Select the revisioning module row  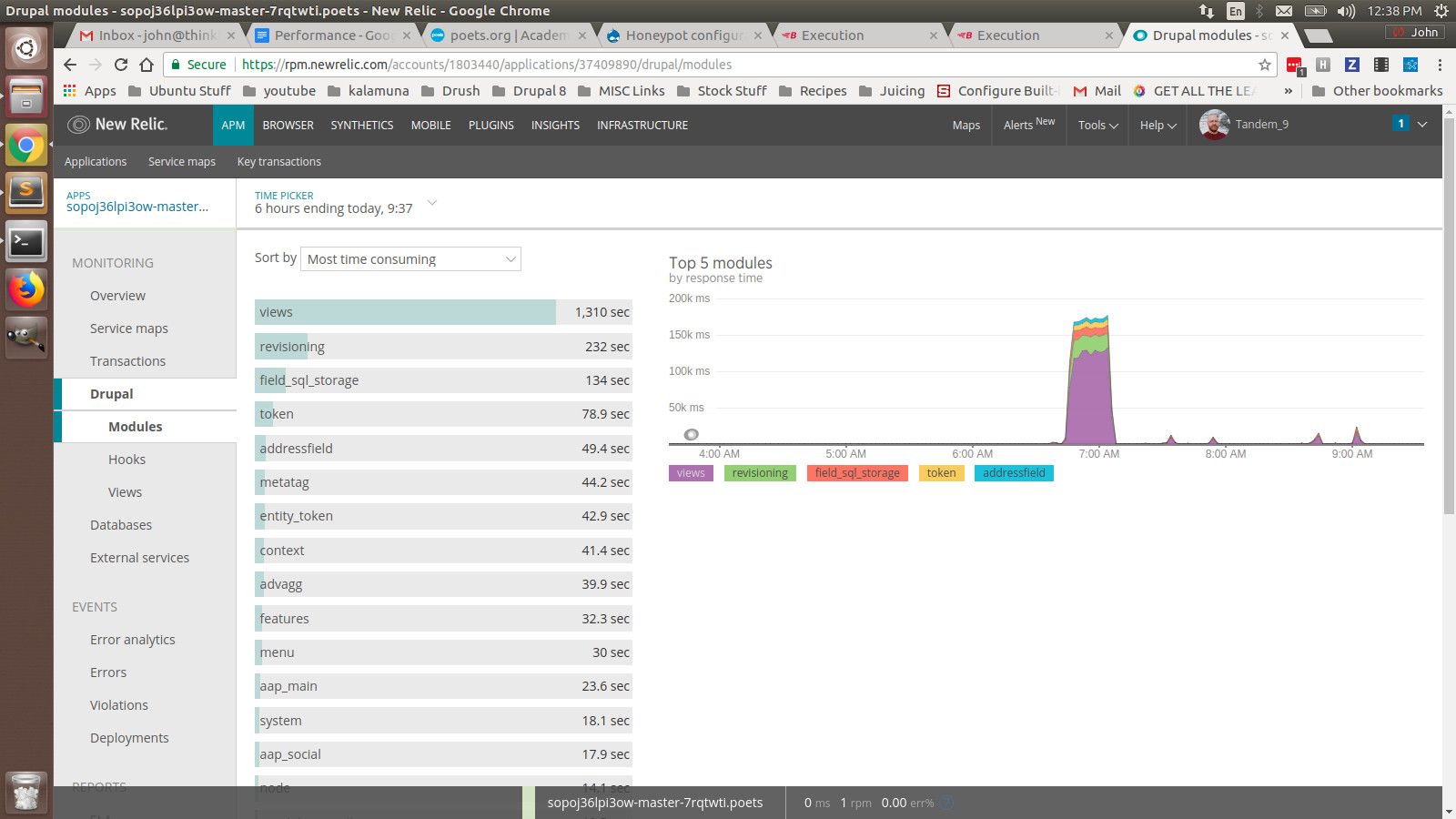click(x=443, y=347)
